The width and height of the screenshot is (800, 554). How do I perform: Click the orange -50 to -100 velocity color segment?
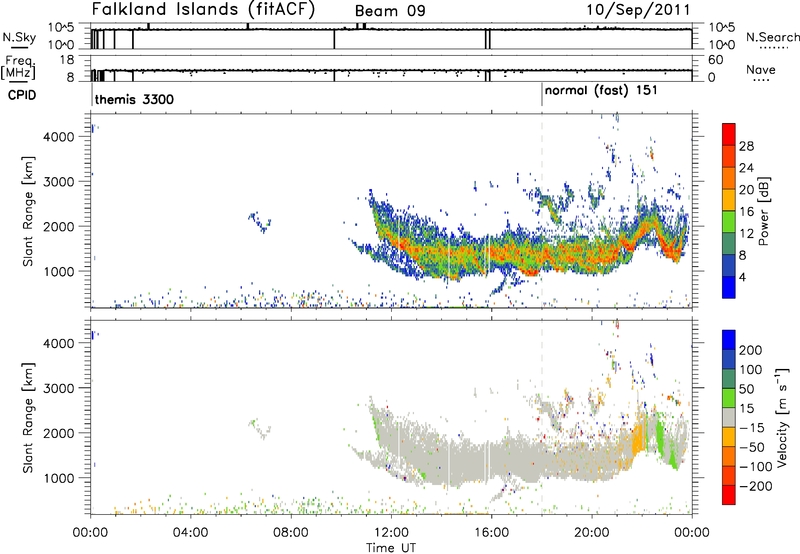(x=729, y=456)
